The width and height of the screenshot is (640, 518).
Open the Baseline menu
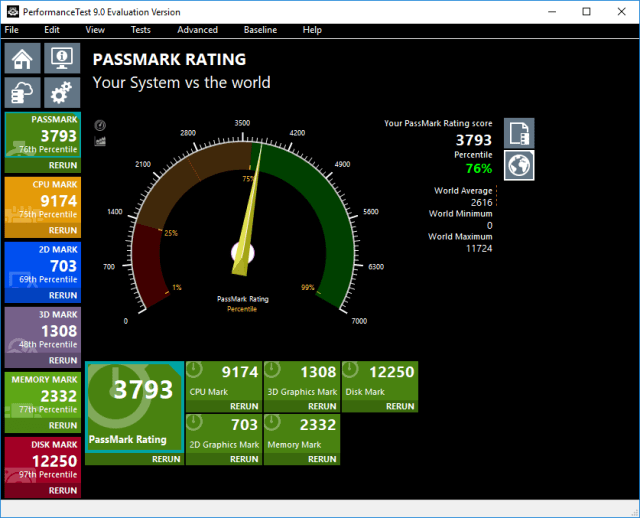click(x=260, y=30)
